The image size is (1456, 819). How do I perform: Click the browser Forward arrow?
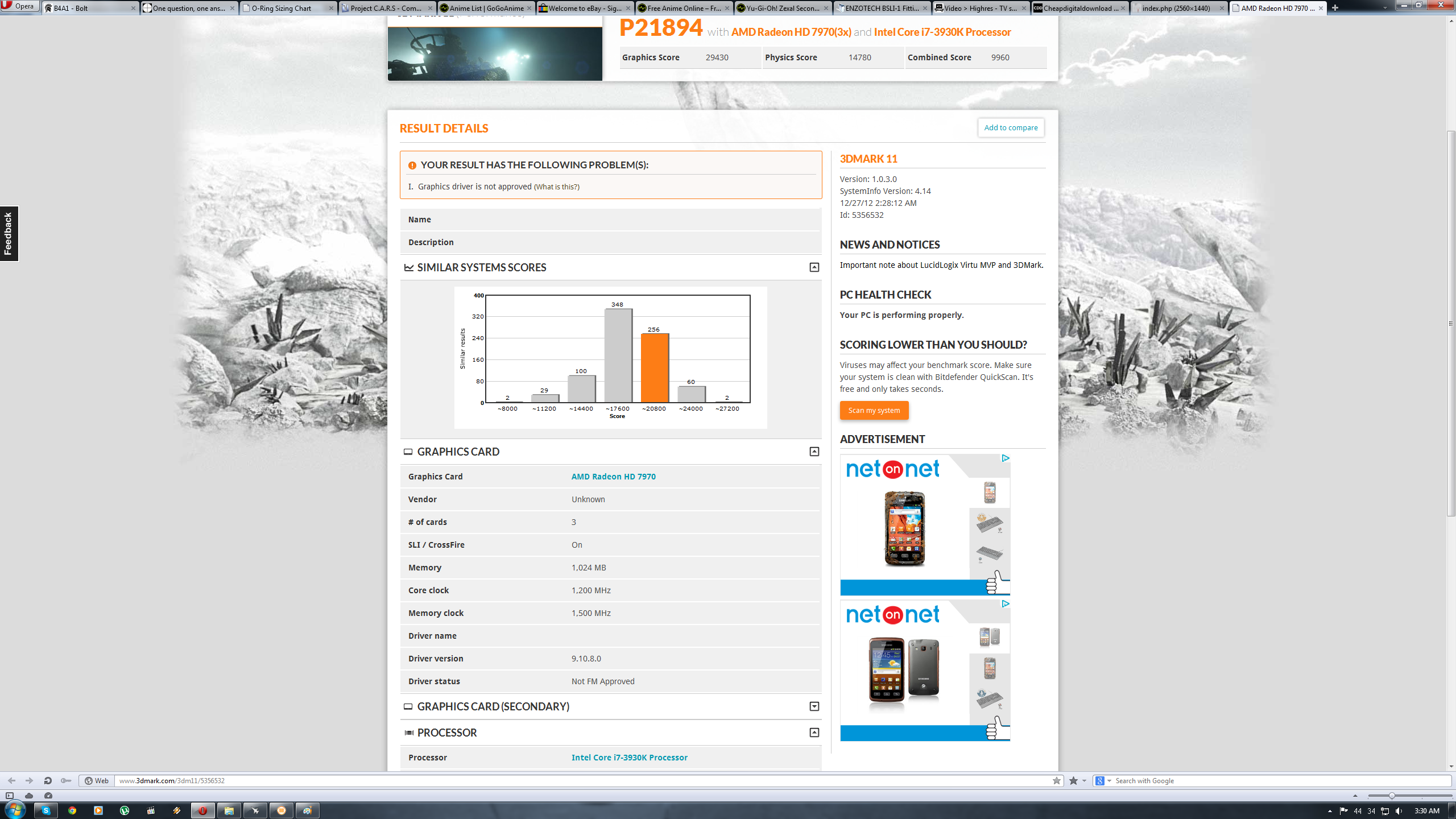pyautogui.click(x=30, y=780)
